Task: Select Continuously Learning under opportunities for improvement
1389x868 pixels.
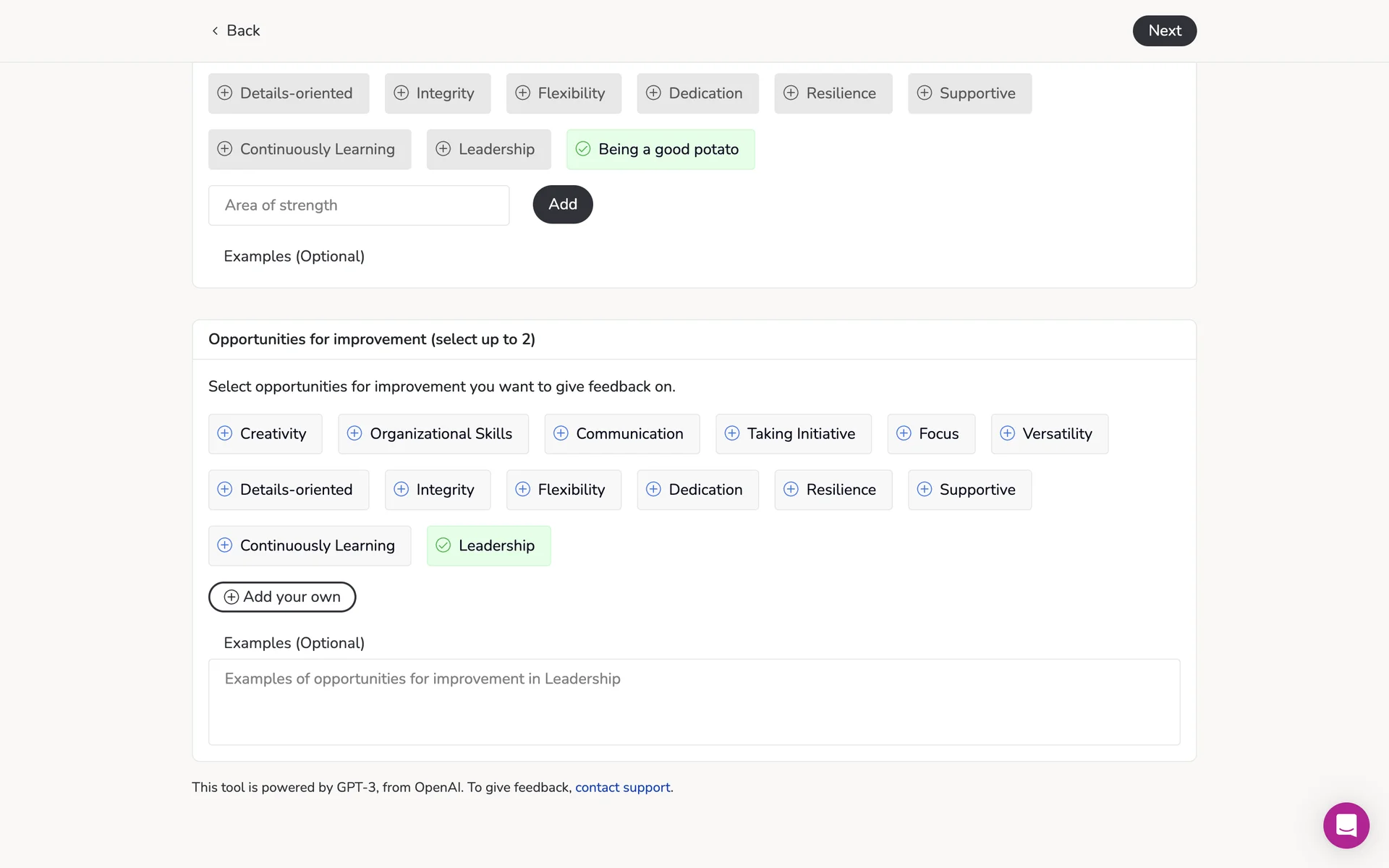Action: coord(309,546)
